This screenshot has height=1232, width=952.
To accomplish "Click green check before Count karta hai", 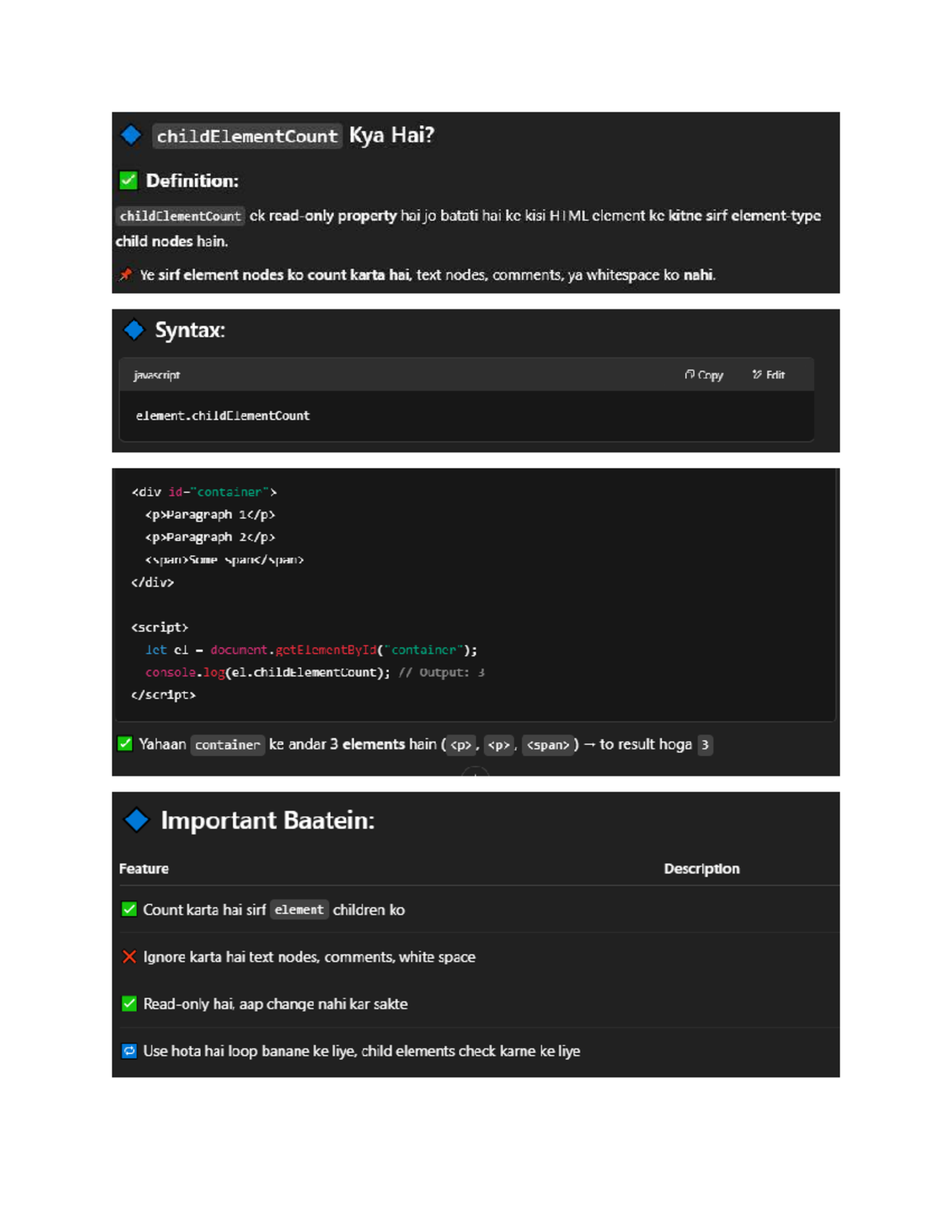I will click(x=129, y=910).
